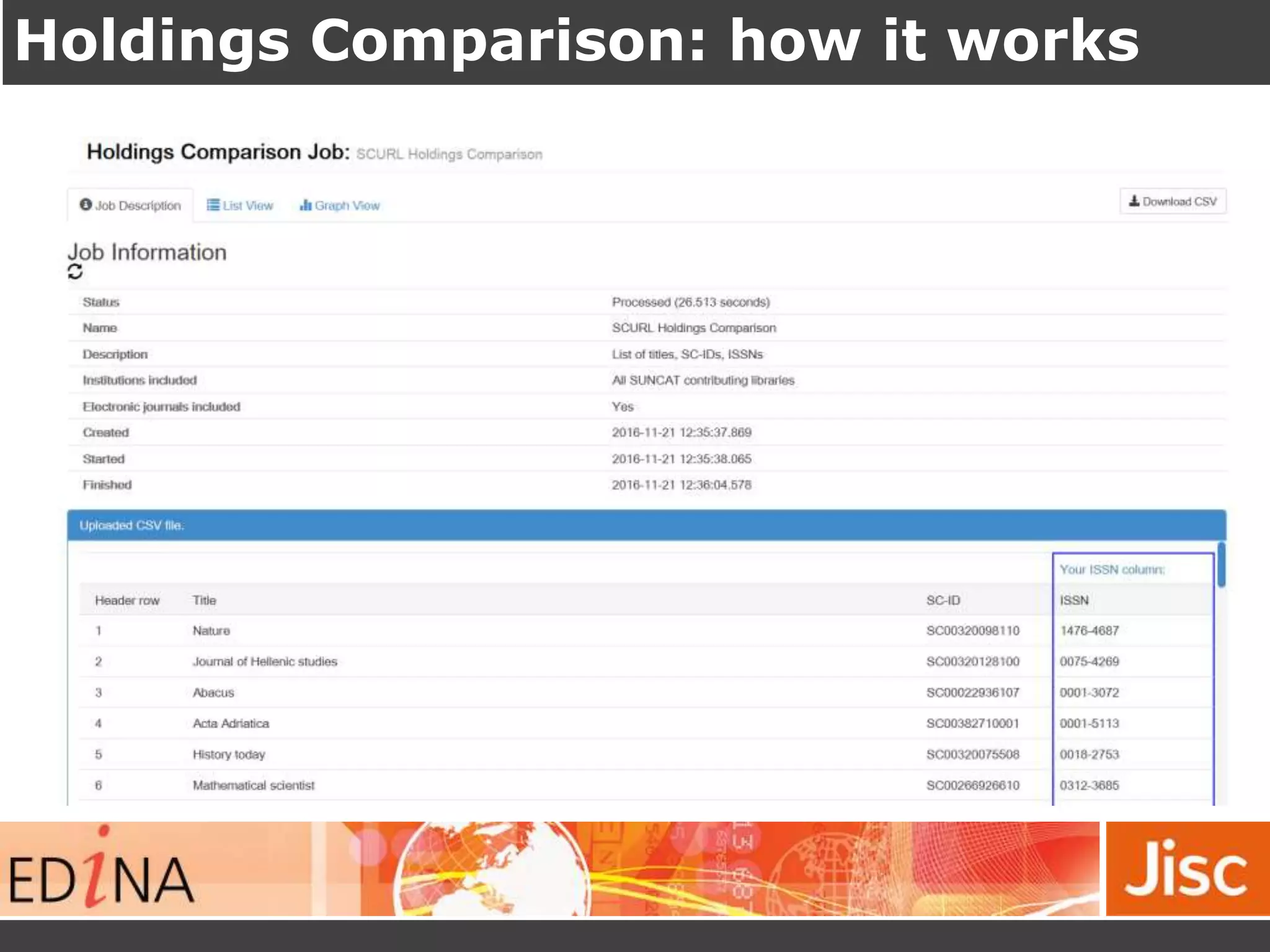Click the Jisc logo
The width and height of the screenshot is (1270, 952).
tap(1187, 868)
